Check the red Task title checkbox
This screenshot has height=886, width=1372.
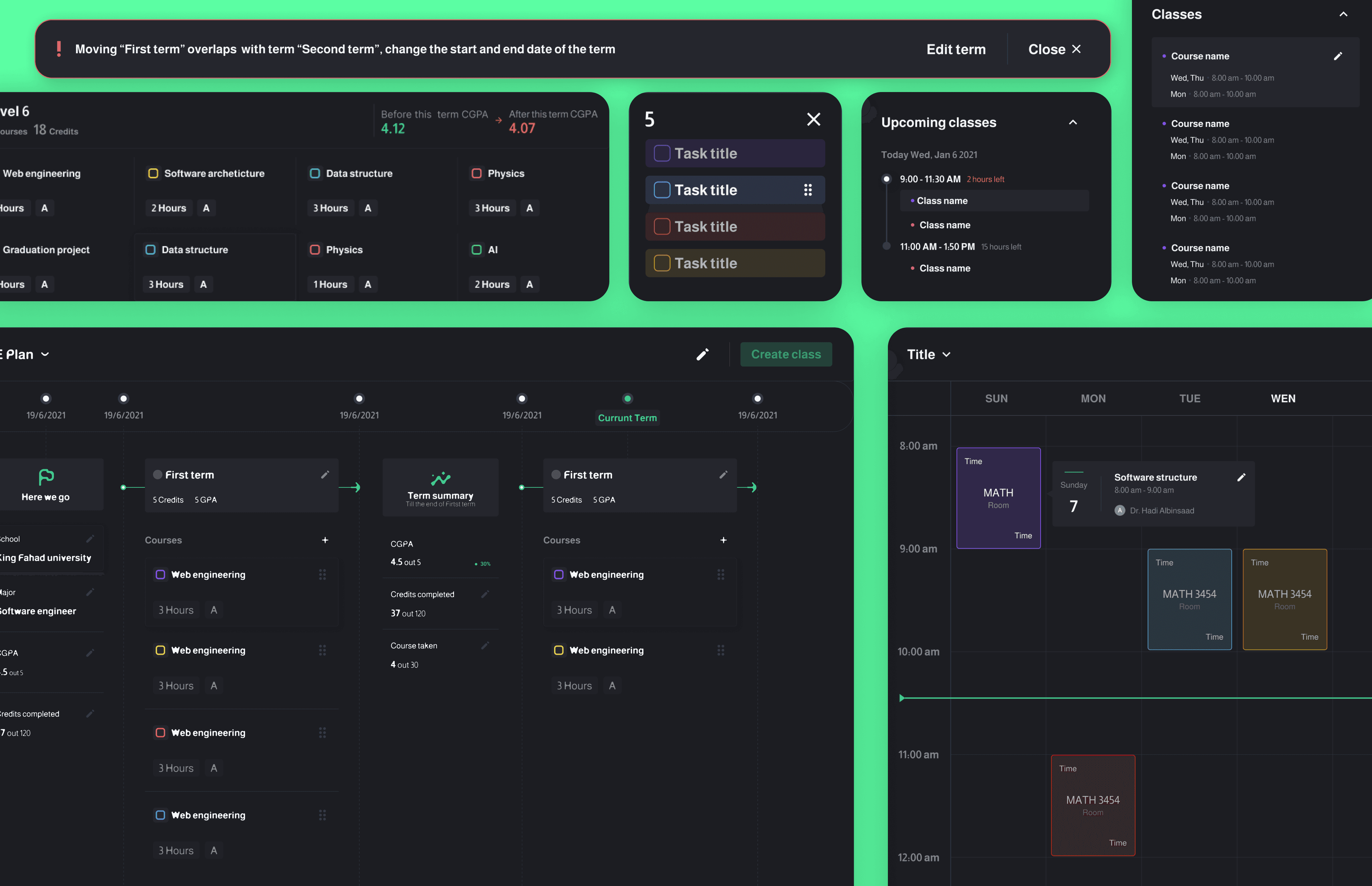[x=662, y=227]
